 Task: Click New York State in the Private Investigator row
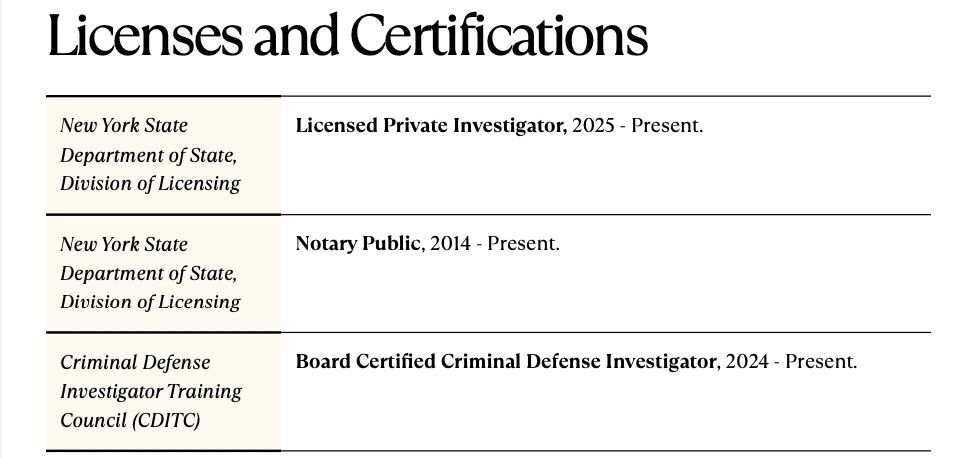tap(124, 126)
